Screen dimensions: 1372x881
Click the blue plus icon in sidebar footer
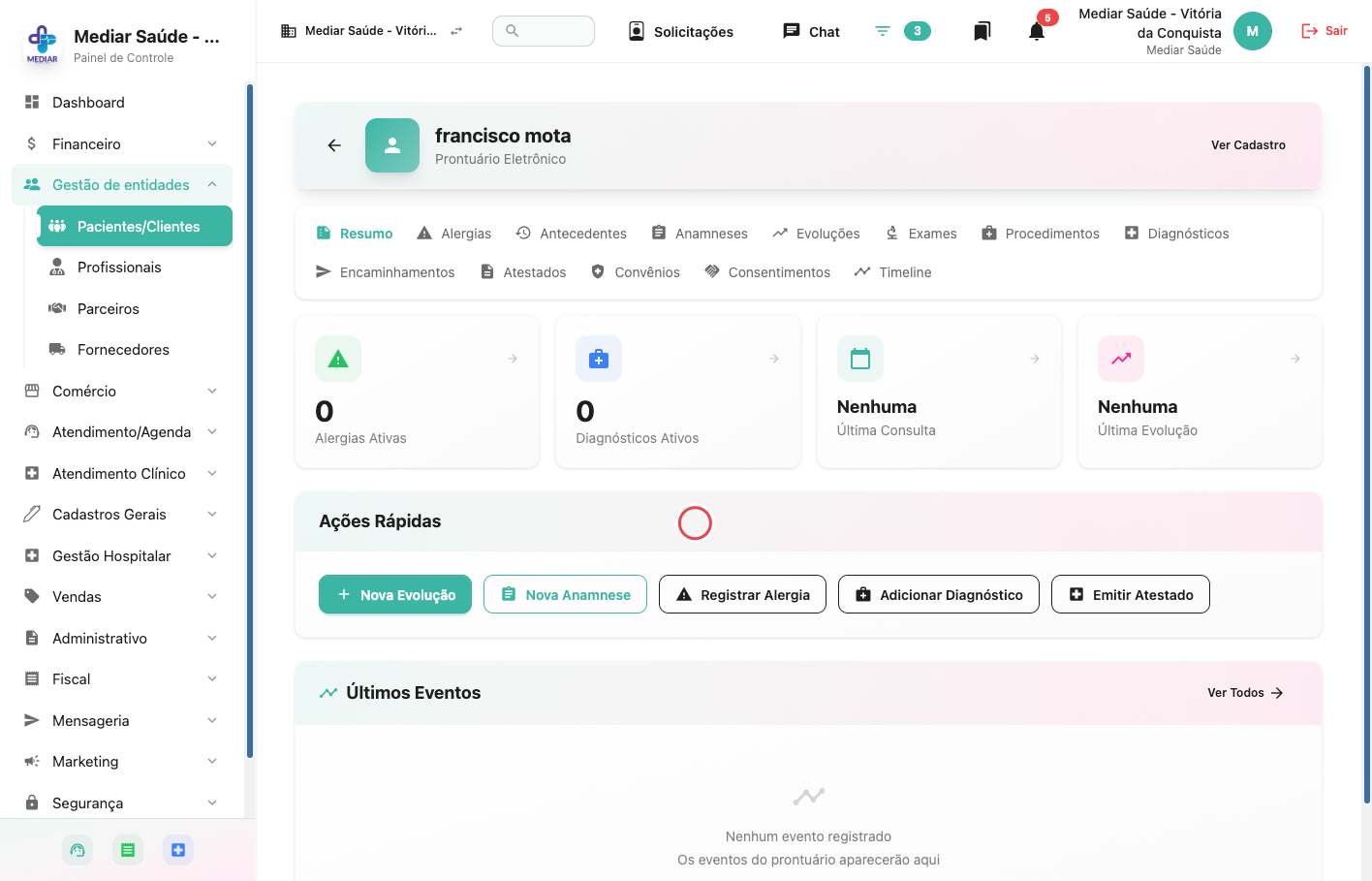178,850
